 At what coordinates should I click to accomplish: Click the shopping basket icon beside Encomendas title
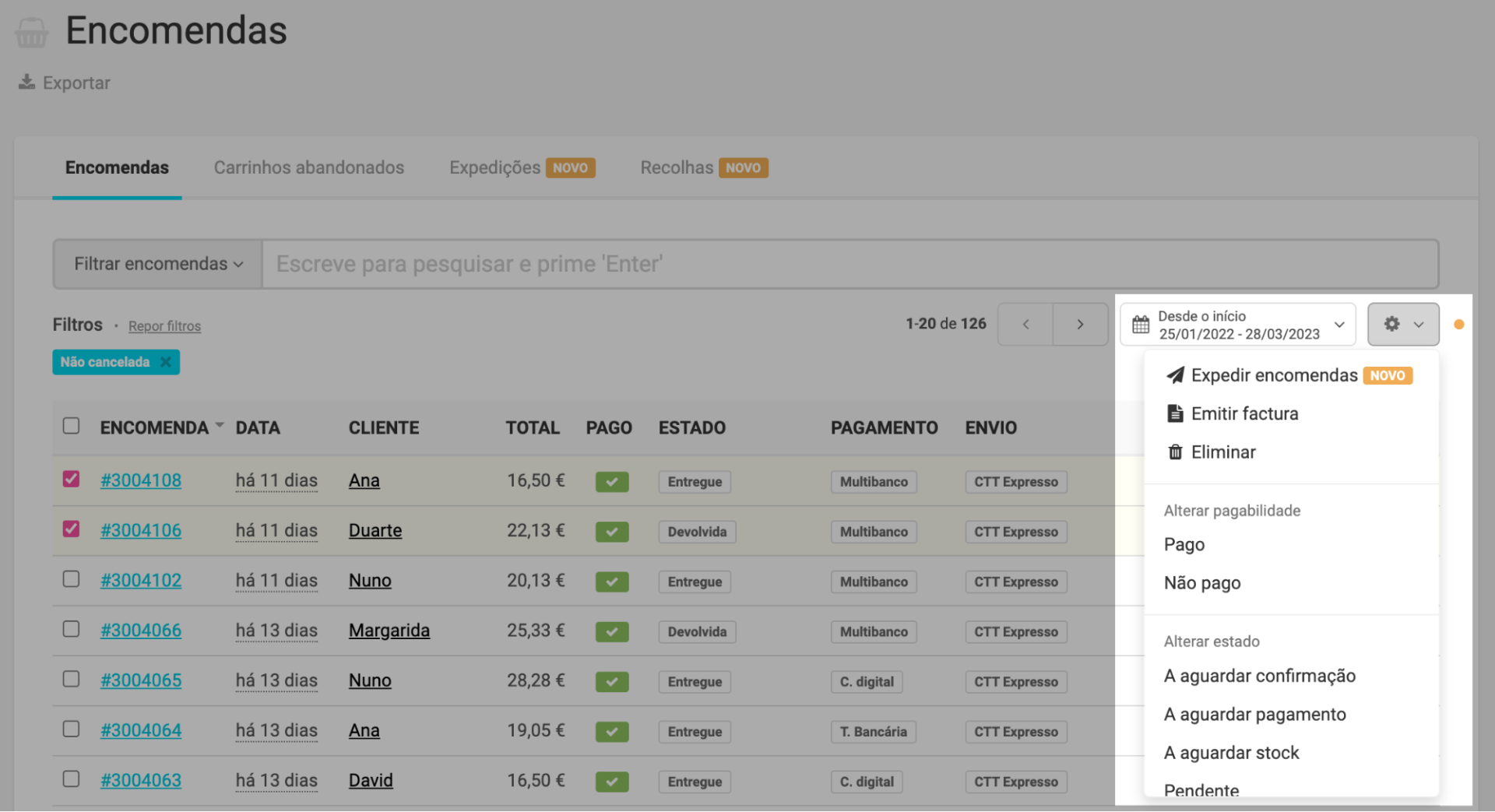click(x=31, y=33)
